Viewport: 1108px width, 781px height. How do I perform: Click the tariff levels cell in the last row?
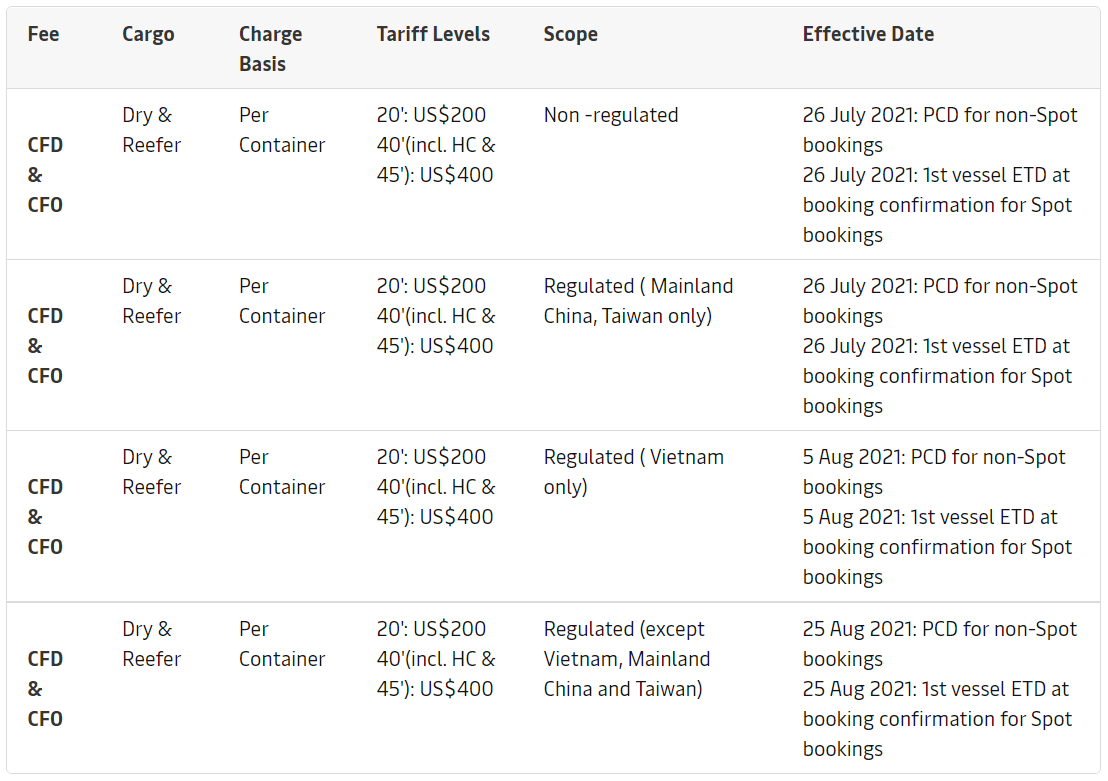point(436,659)
